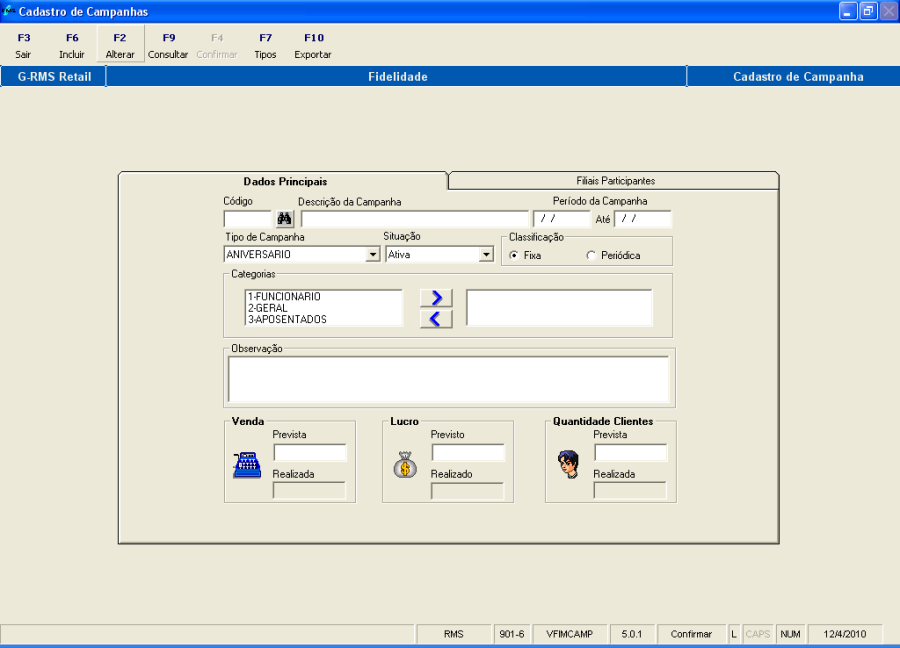Focus the Observação text area
Viewport: 900px width, 648px height.
pyautogui.click(x=448, y=379)
